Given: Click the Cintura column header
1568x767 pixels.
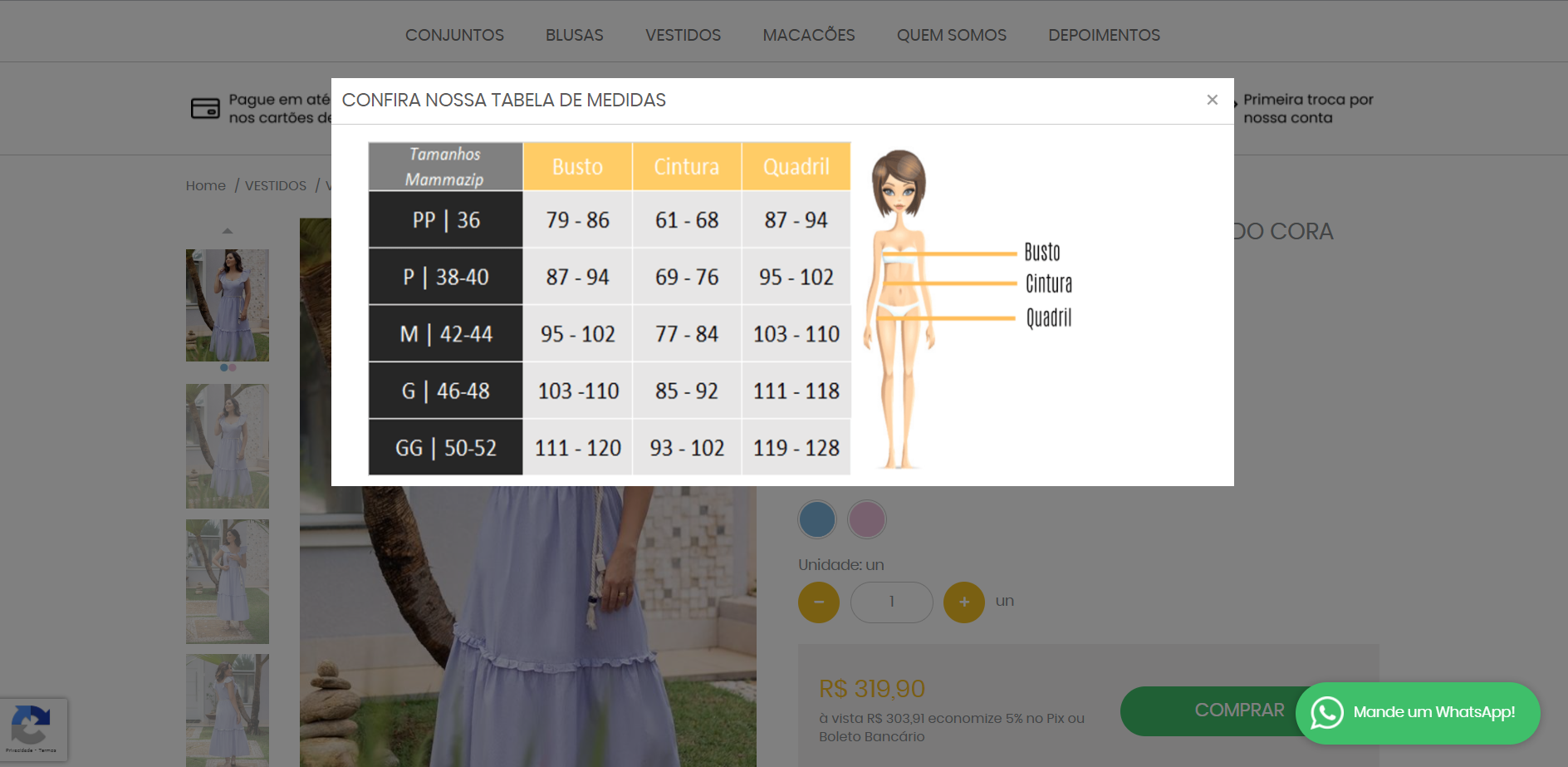Looking at the screenshot, I should (687, 166).
